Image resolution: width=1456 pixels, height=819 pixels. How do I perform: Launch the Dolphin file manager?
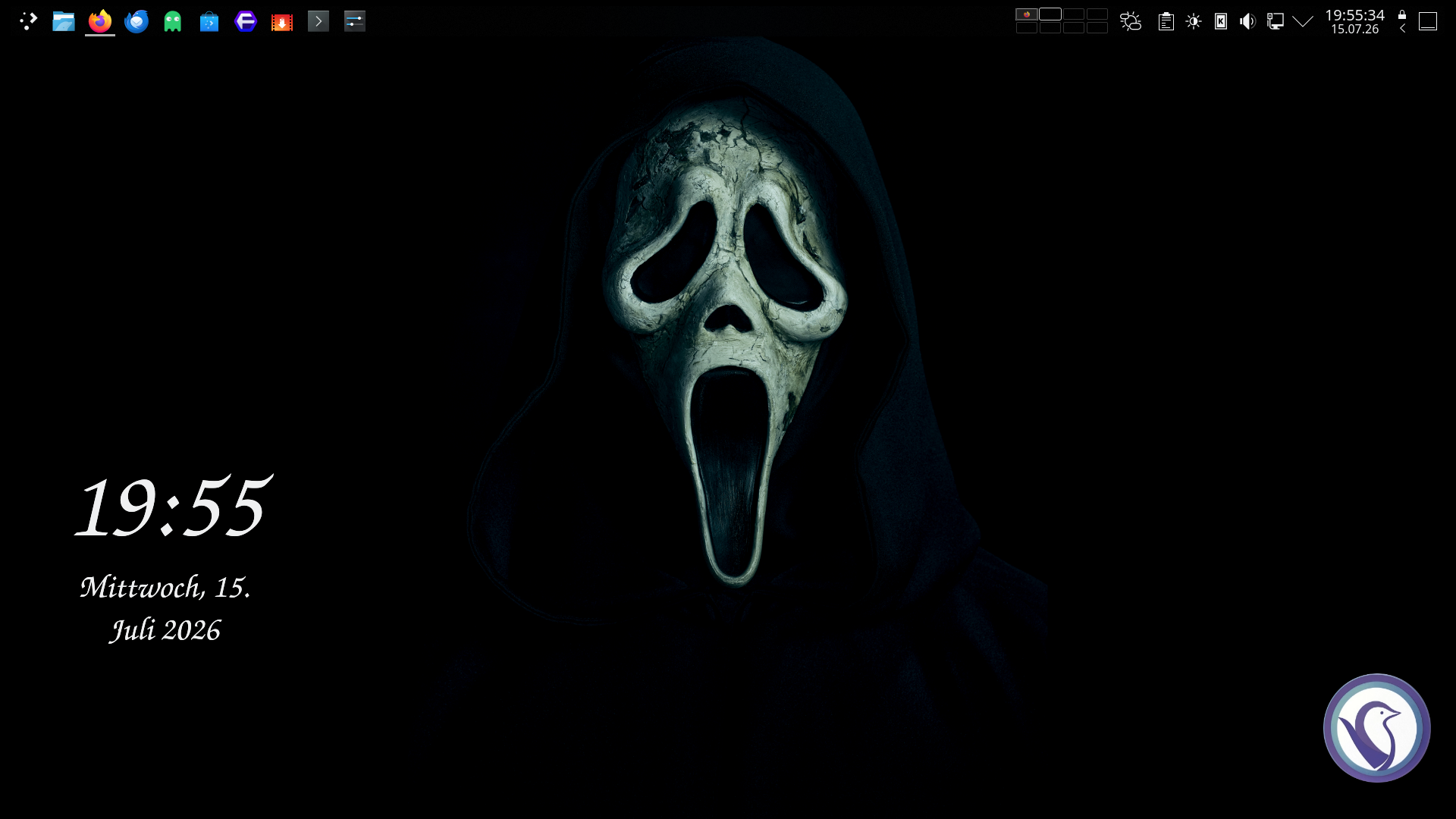[x=64, y=21]
